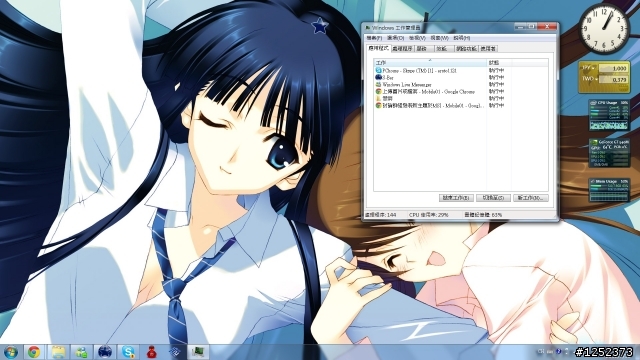The width and height of the screenshot is (640, 360).
Task: Click S-Bar globe icon in the task list
Action: (378, 77)
